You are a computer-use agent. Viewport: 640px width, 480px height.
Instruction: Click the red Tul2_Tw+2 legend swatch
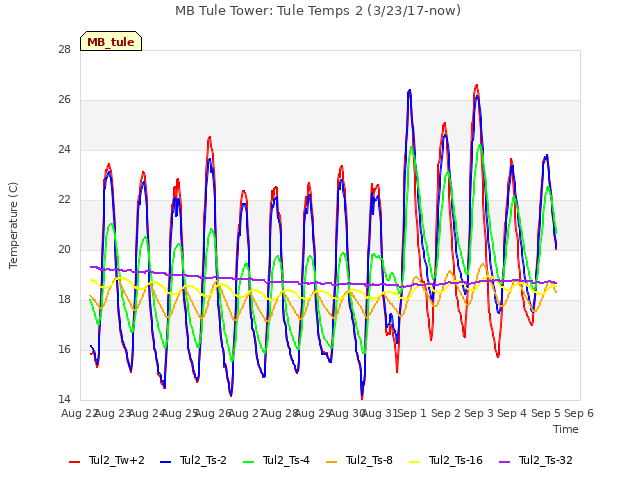[x=75, y=461]
